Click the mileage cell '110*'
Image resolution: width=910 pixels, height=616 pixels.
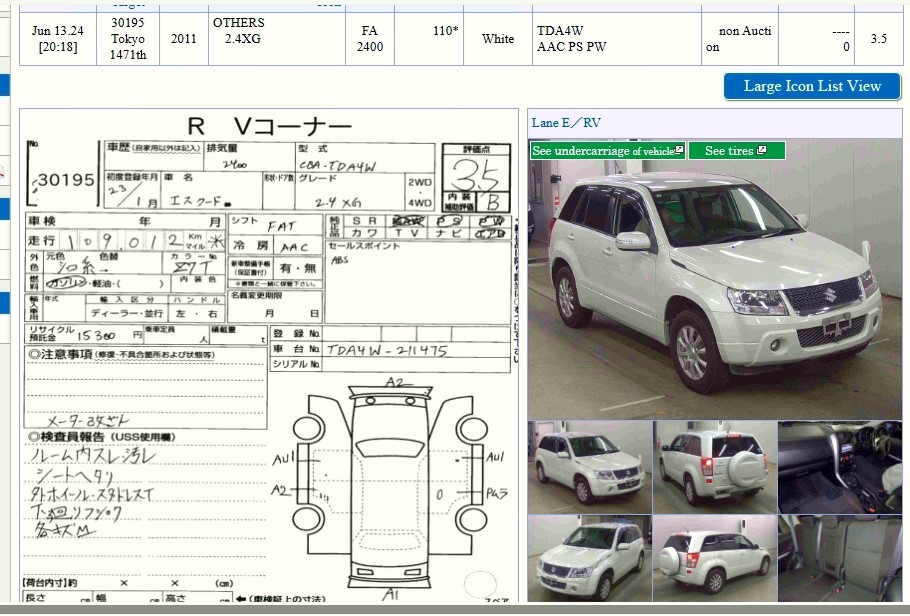429,39
